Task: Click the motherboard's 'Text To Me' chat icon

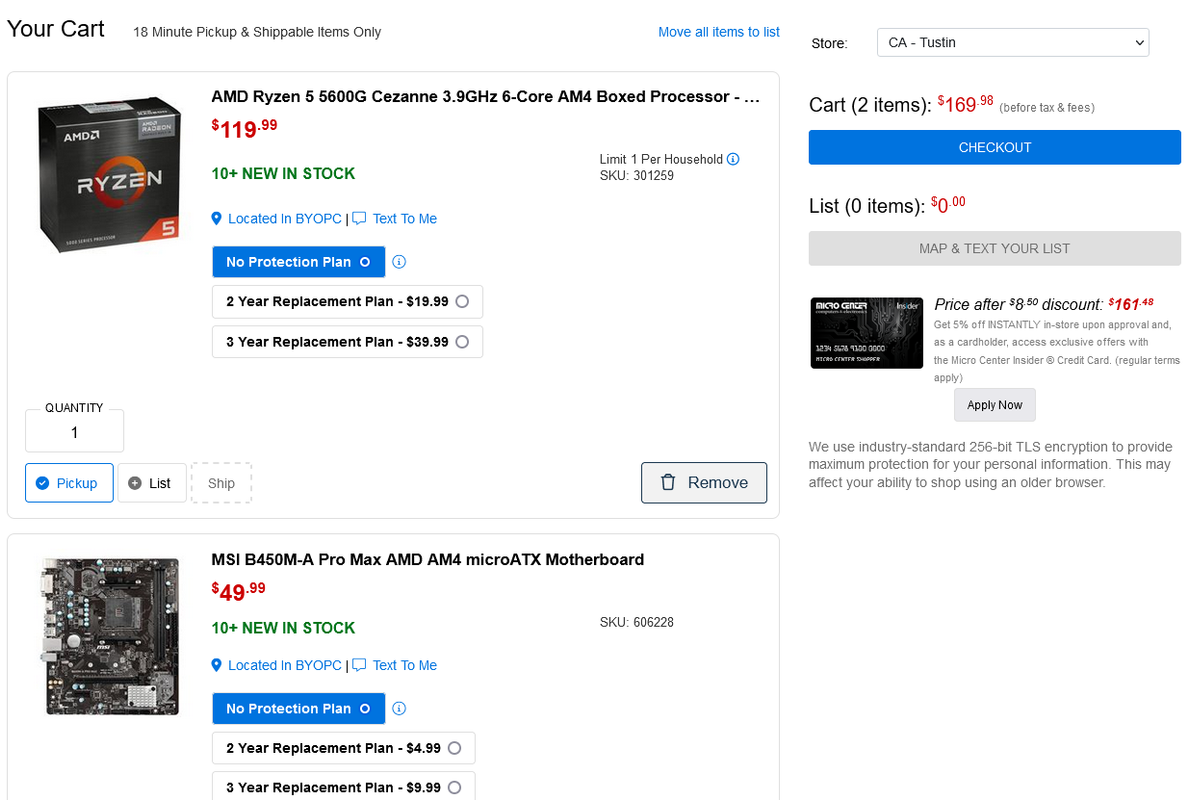Action: 360,665
